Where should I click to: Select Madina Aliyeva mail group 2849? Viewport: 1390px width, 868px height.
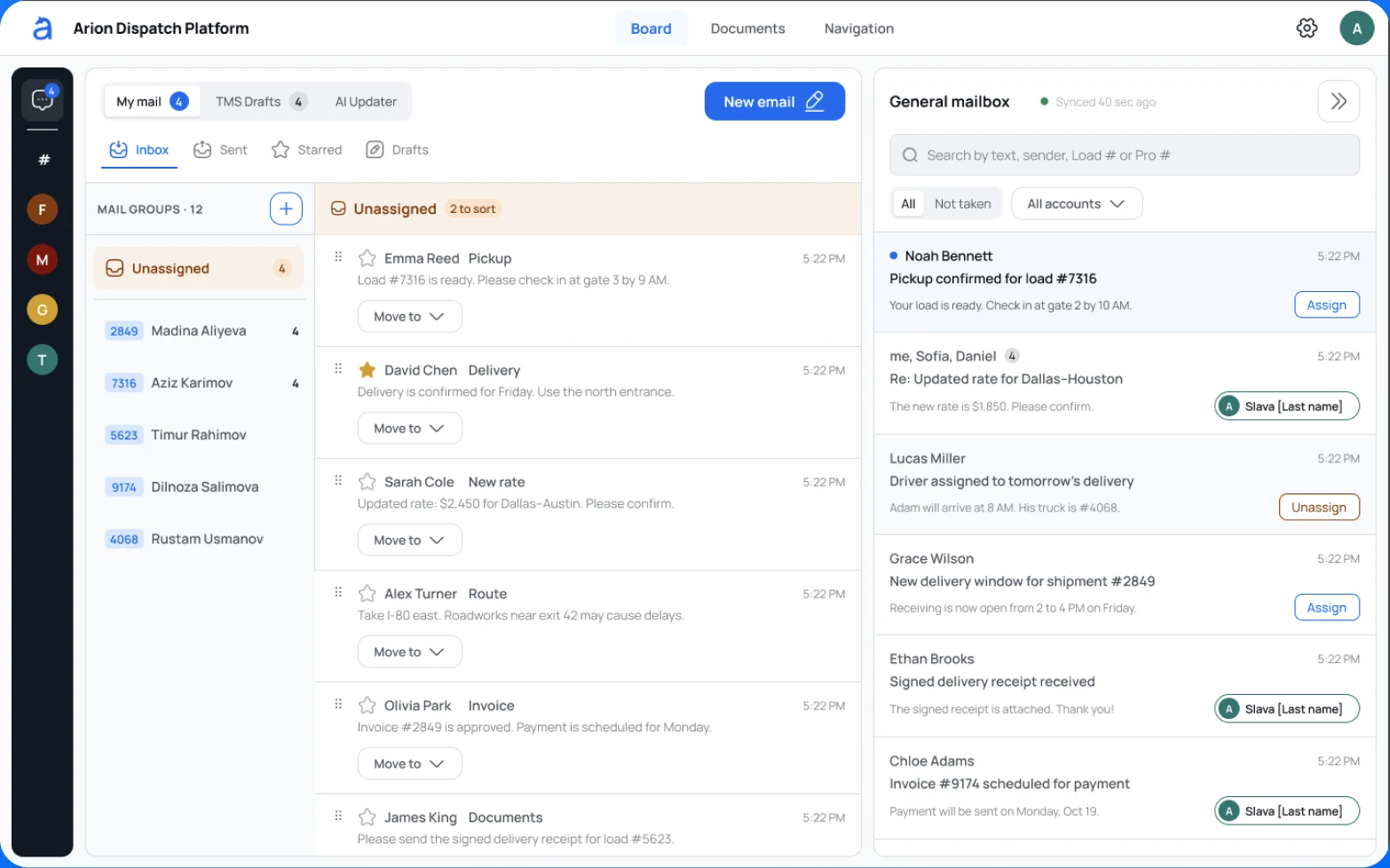coord(200,331)
